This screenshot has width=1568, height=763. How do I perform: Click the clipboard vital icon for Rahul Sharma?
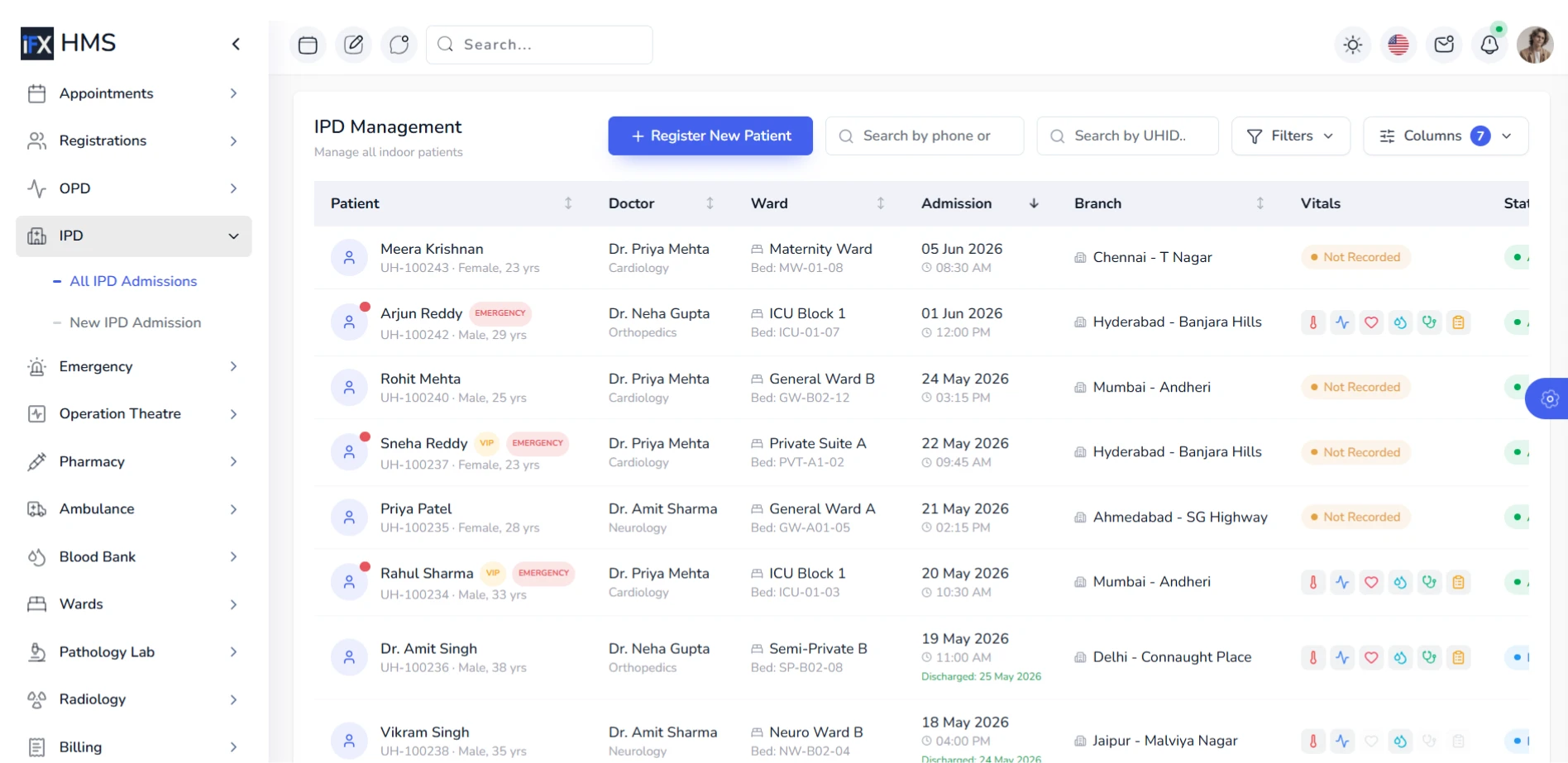1458,582
